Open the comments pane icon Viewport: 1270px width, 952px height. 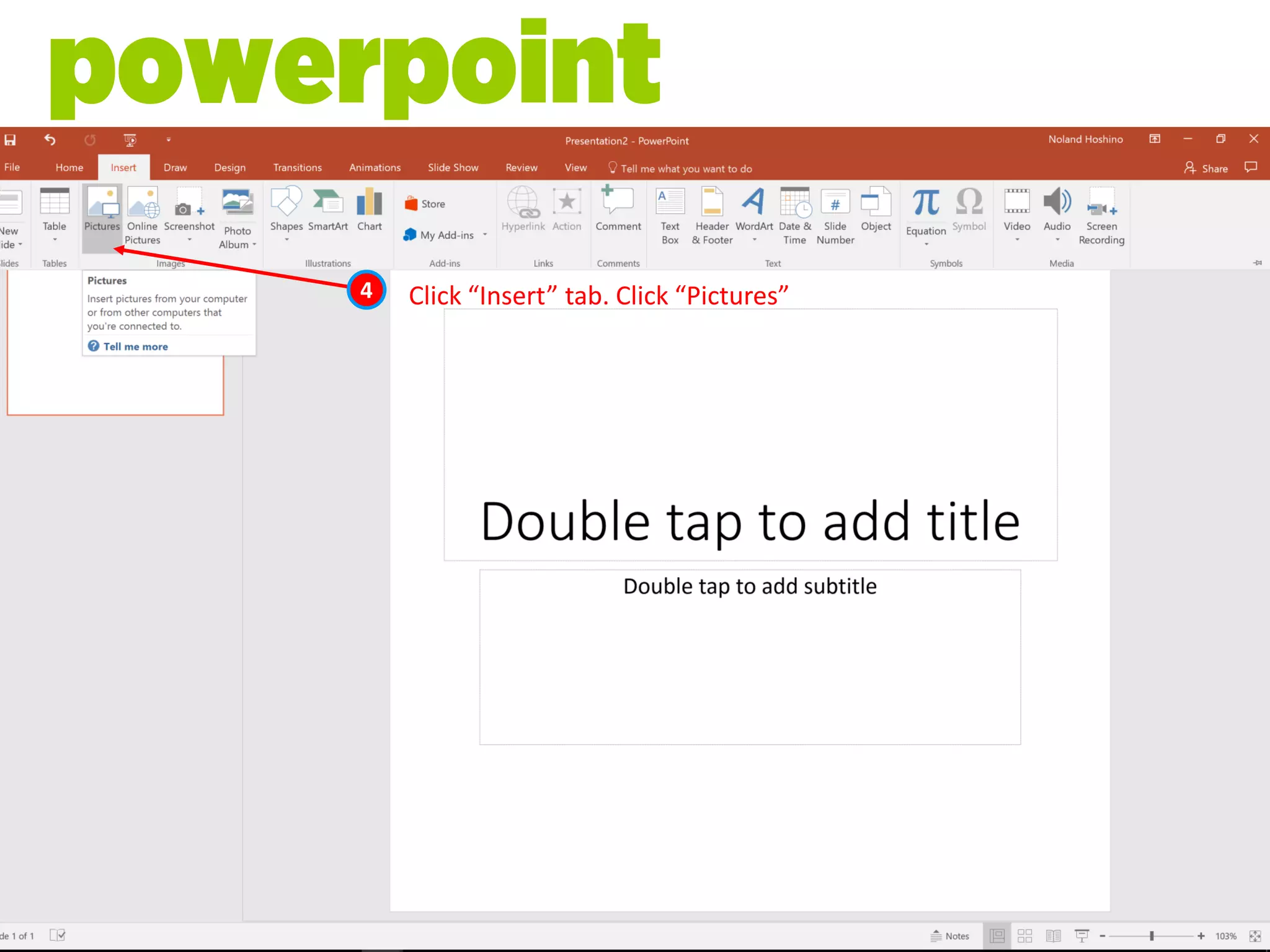point(1251,167)
